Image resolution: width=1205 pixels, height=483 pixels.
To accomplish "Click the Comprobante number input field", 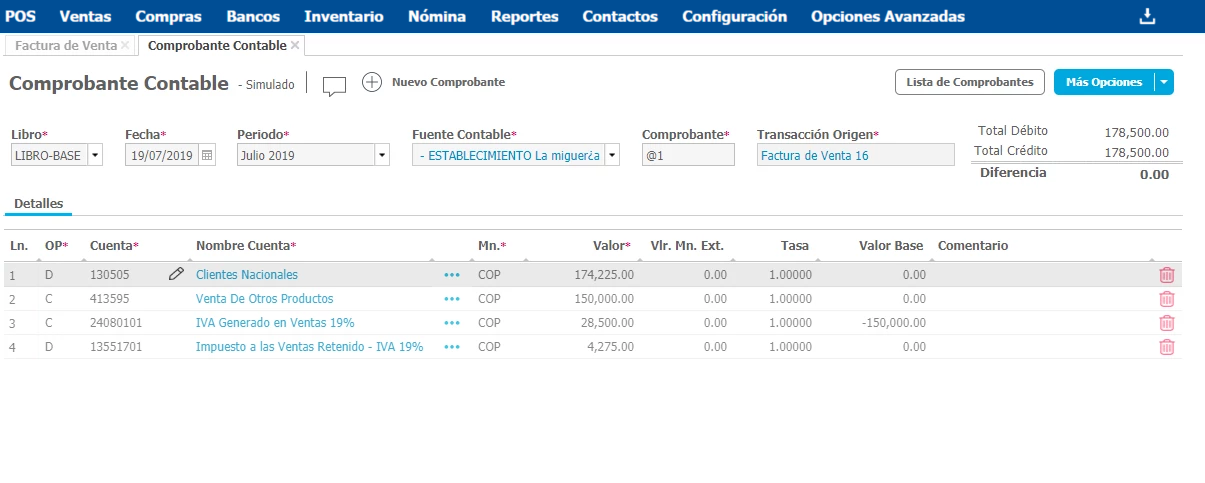I will click(688, 155).
